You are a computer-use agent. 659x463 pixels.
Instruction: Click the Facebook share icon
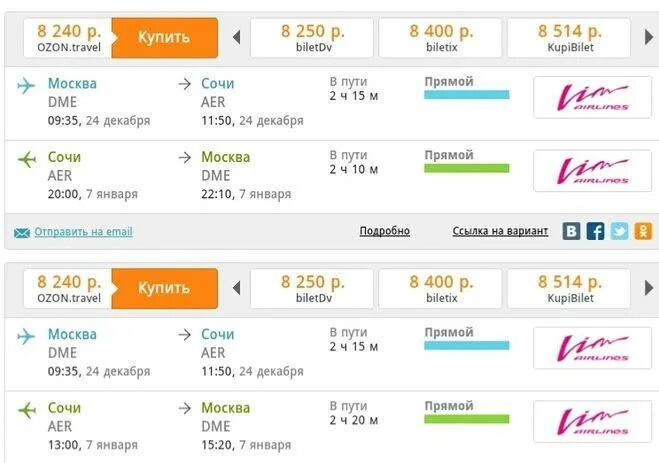click(595, 231)
